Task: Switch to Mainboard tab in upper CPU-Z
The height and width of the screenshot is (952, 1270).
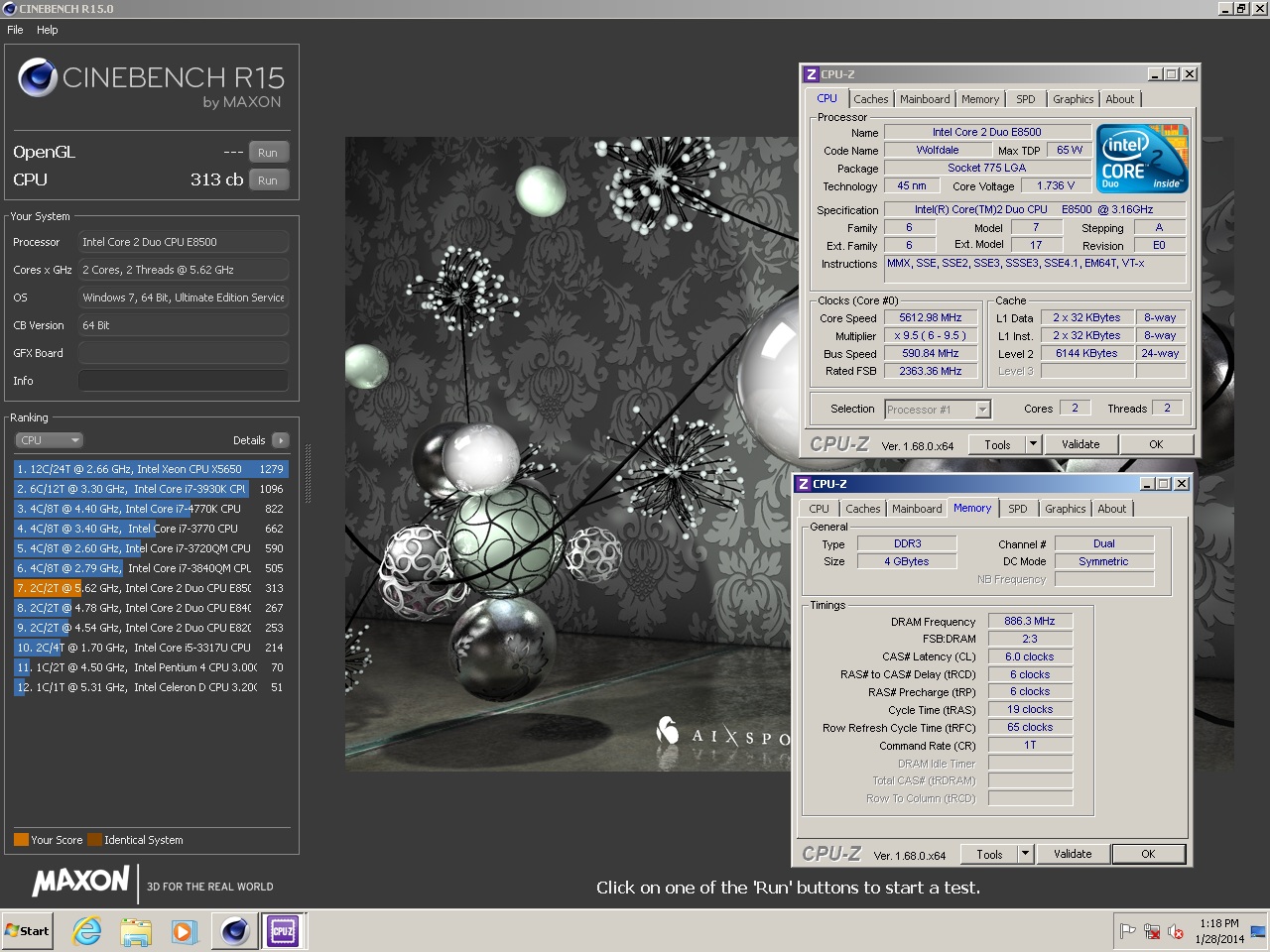Action: click(x=925, y=99)
